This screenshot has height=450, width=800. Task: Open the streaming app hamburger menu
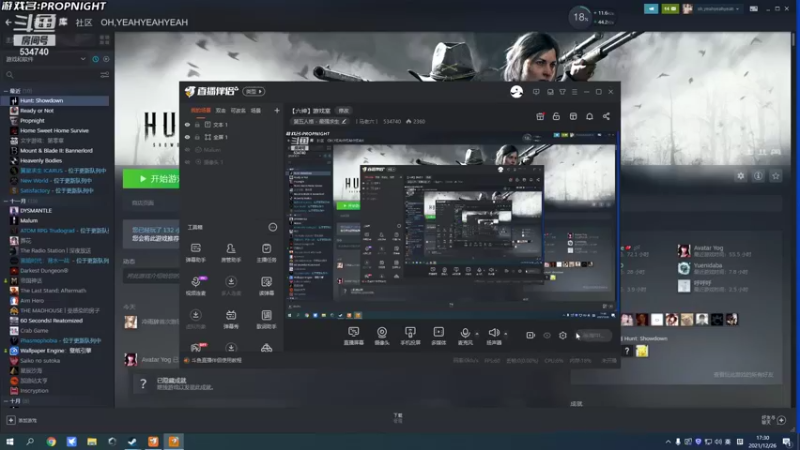(x=574, y=92)
